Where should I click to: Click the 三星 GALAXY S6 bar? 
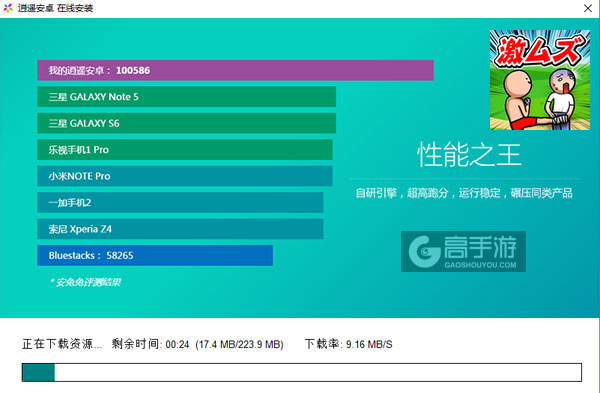[186, 123]
